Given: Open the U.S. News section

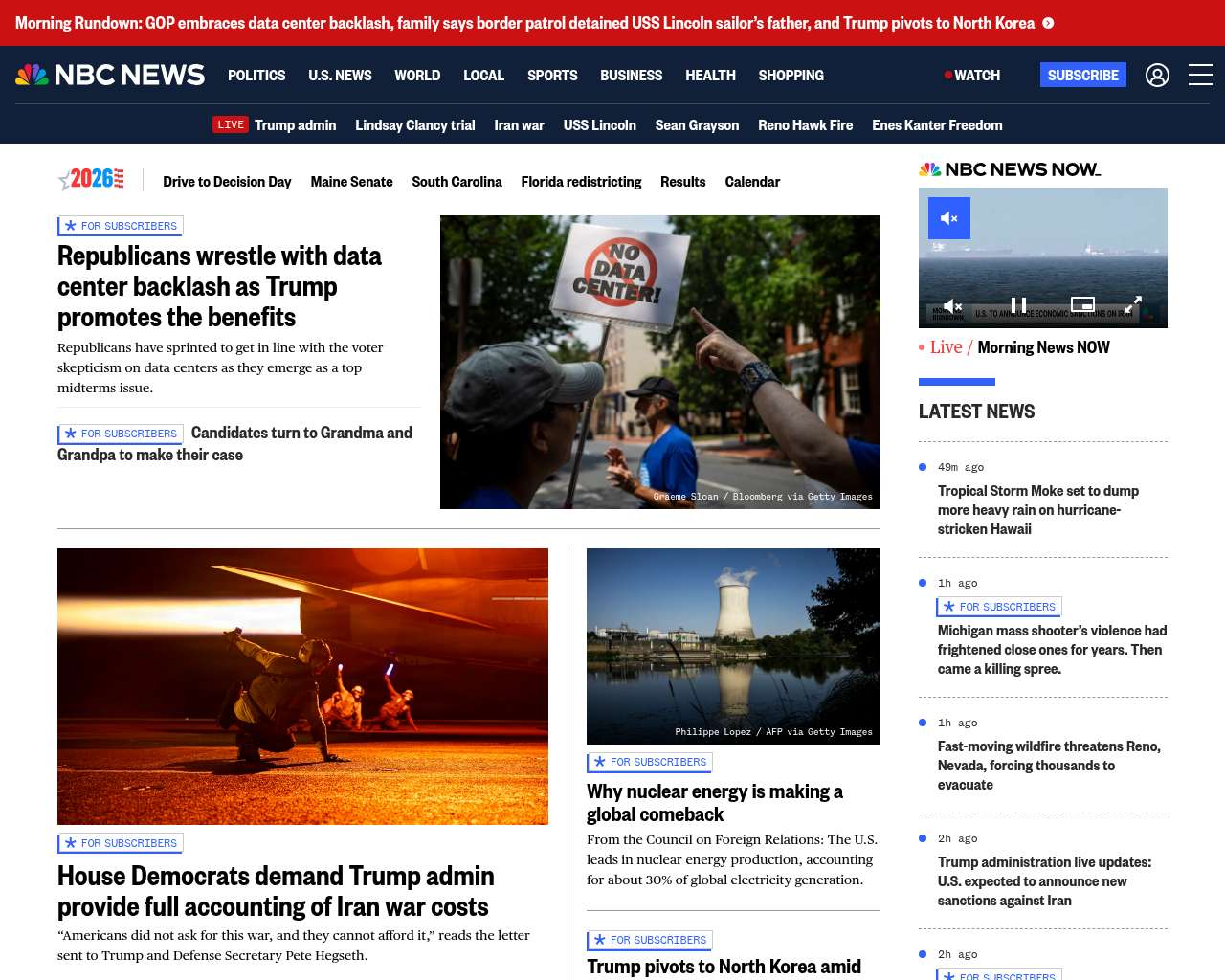Looking at the screenshot, I should pyautogui.click(x=340, y=75).
